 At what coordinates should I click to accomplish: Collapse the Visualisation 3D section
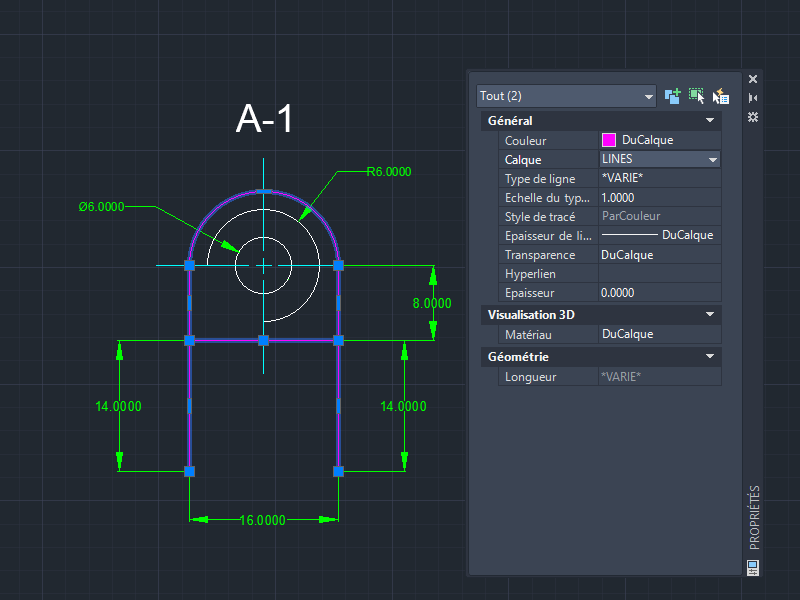[710, 314]
